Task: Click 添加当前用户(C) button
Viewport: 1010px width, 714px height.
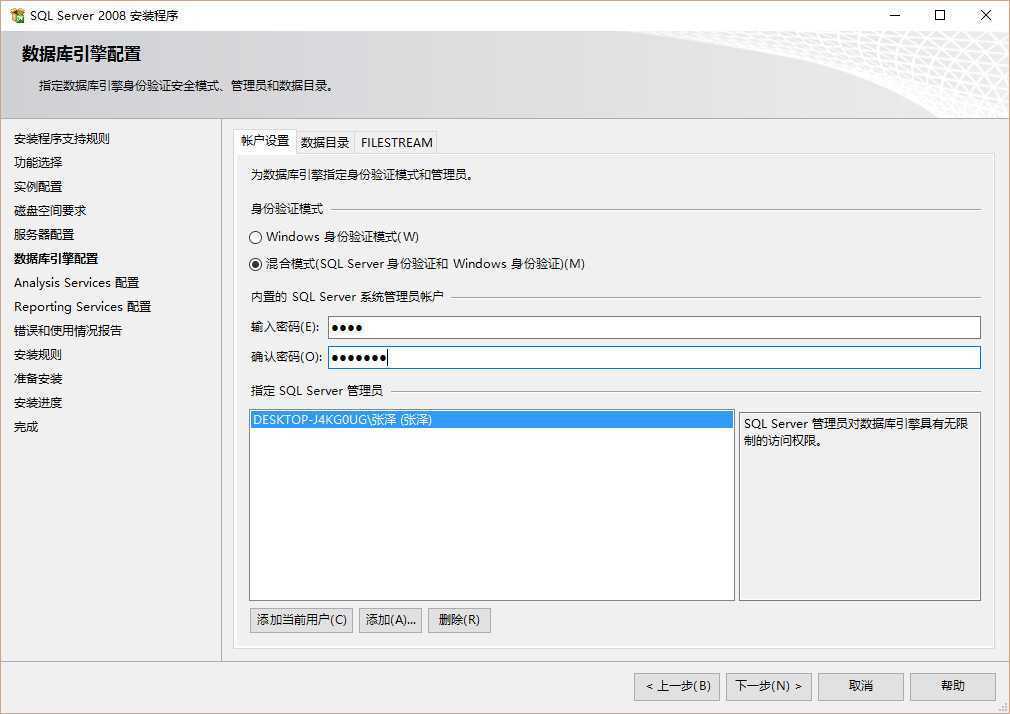Action: (301, 620)
